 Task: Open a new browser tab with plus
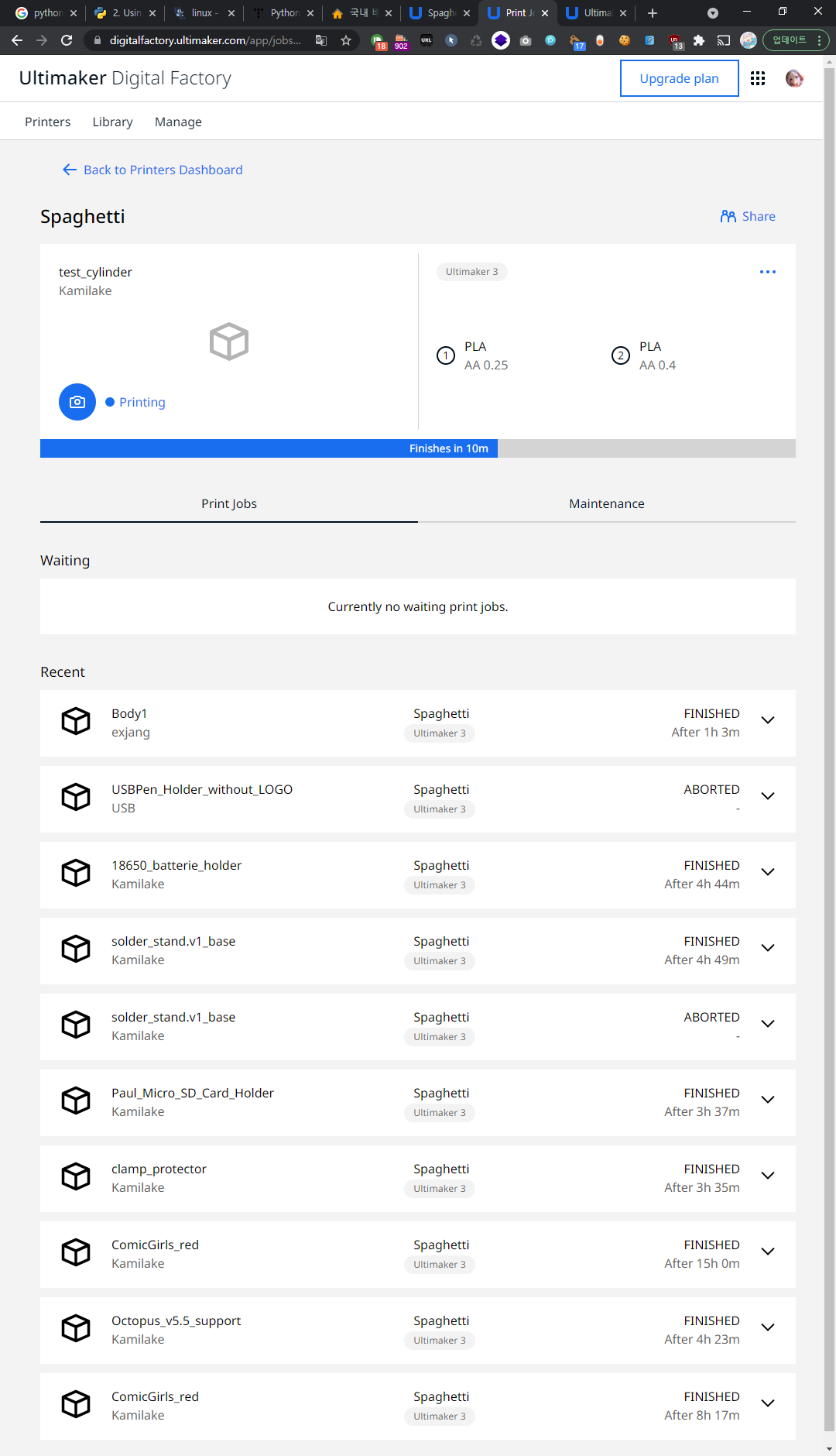click(653, 13)
